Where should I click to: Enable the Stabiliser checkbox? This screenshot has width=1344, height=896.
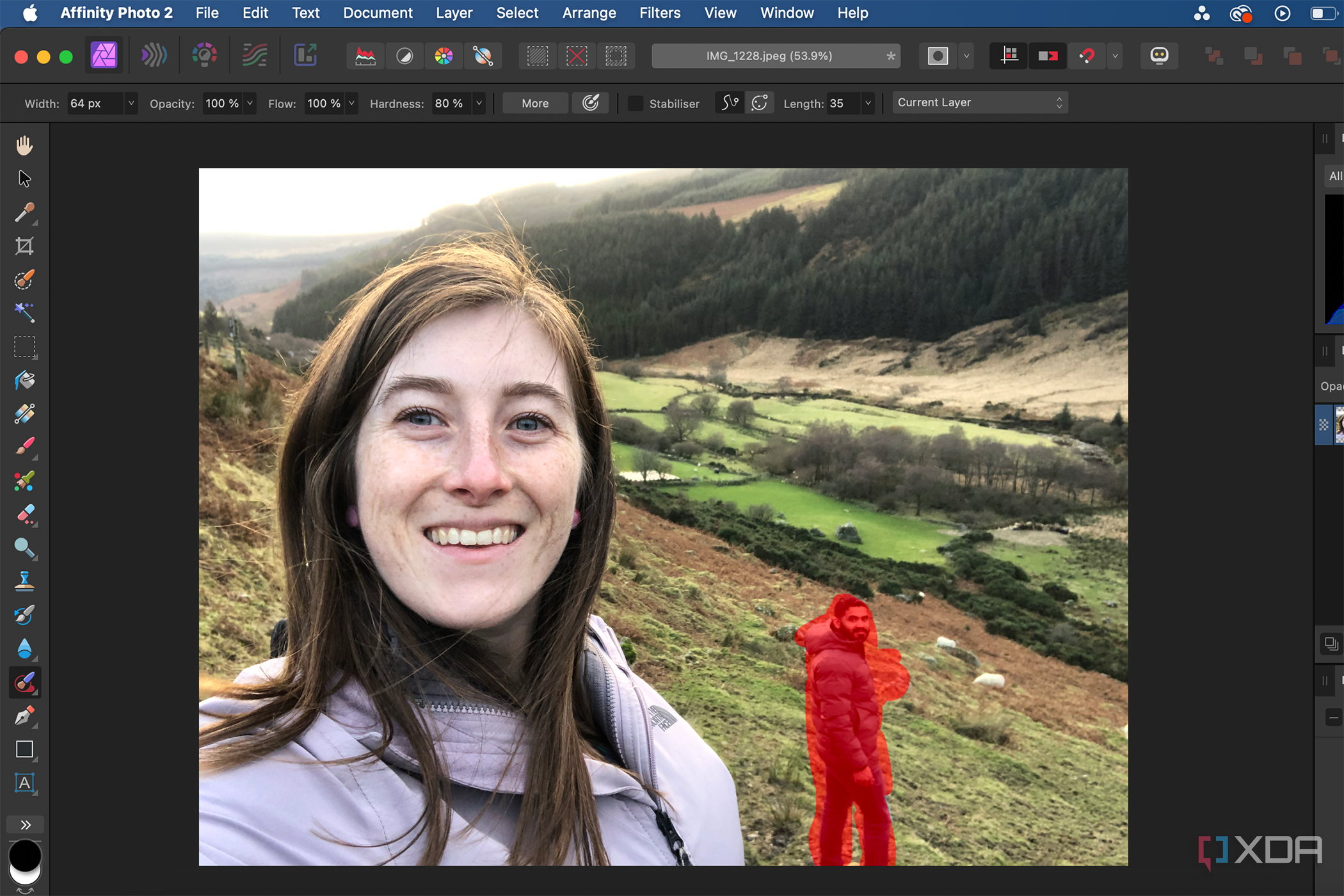pos(635,104)
